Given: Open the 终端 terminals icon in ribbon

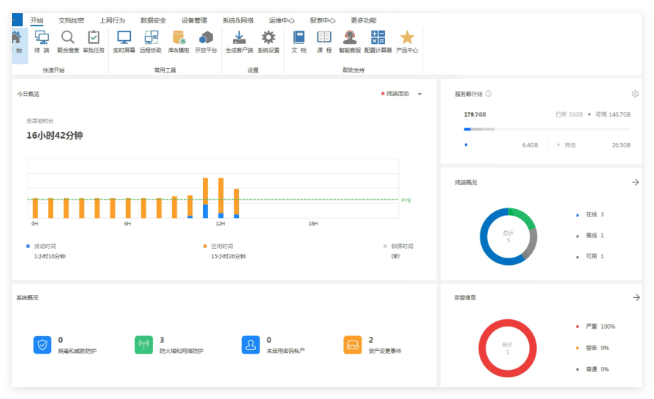Looking at the screenshot, I should point(42,38).
